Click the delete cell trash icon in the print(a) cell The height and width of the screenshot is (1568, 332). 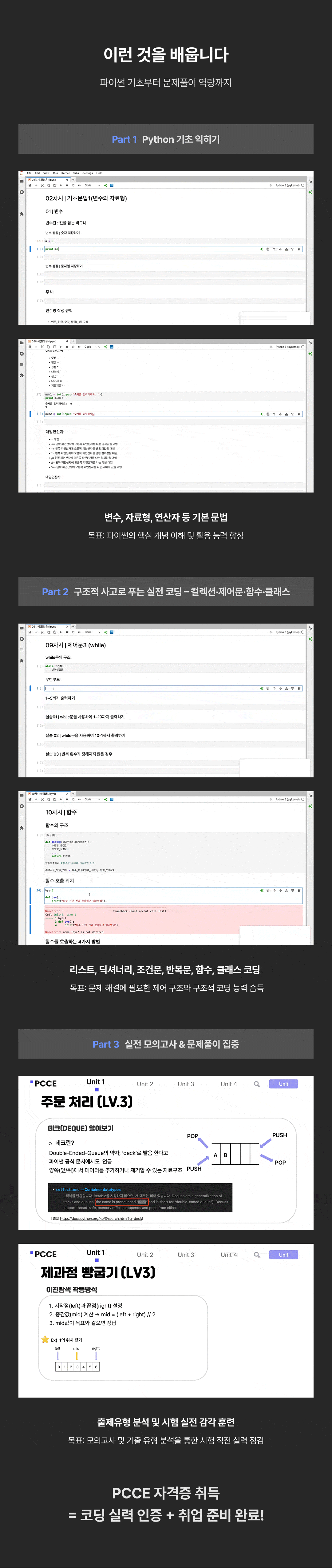coord(298,249)
